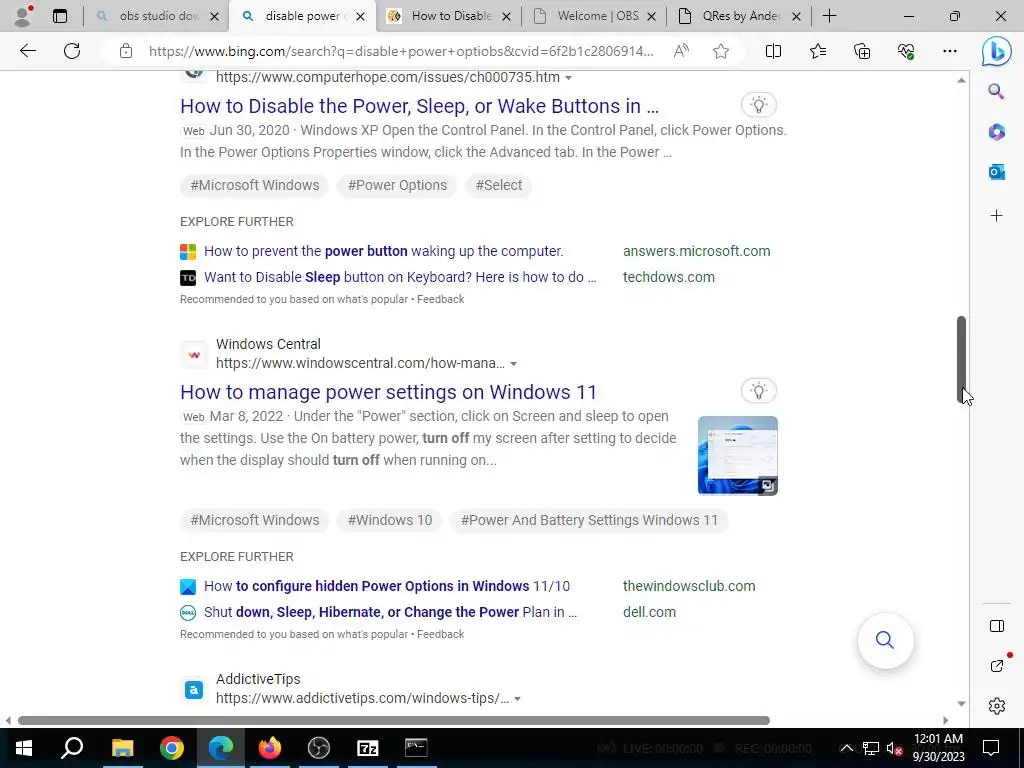The image size is (1024, 768).
Task: Open Outlook in the sidebar
Action: pos(997,172)
